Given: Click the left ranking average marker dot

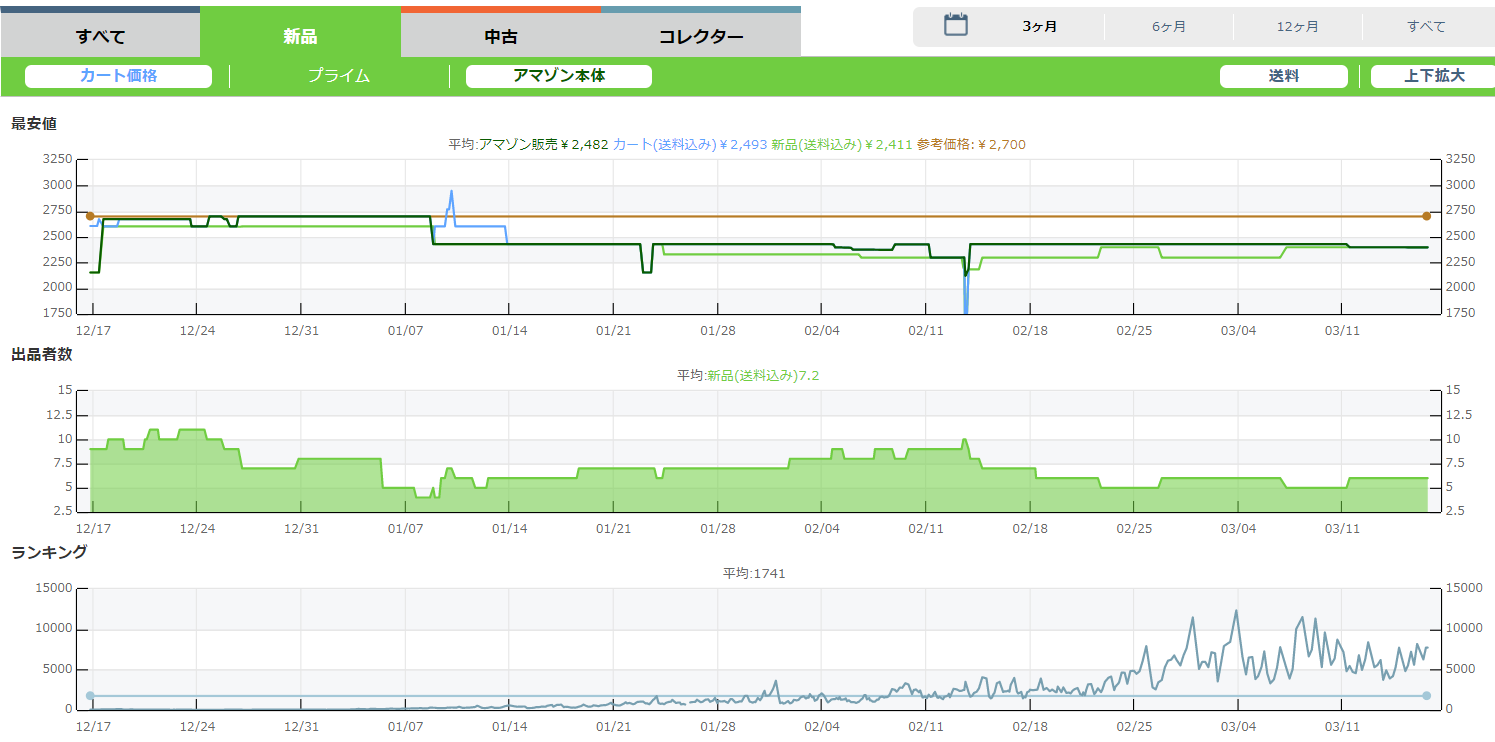Looking at the screenshot, I should (90, 696).
